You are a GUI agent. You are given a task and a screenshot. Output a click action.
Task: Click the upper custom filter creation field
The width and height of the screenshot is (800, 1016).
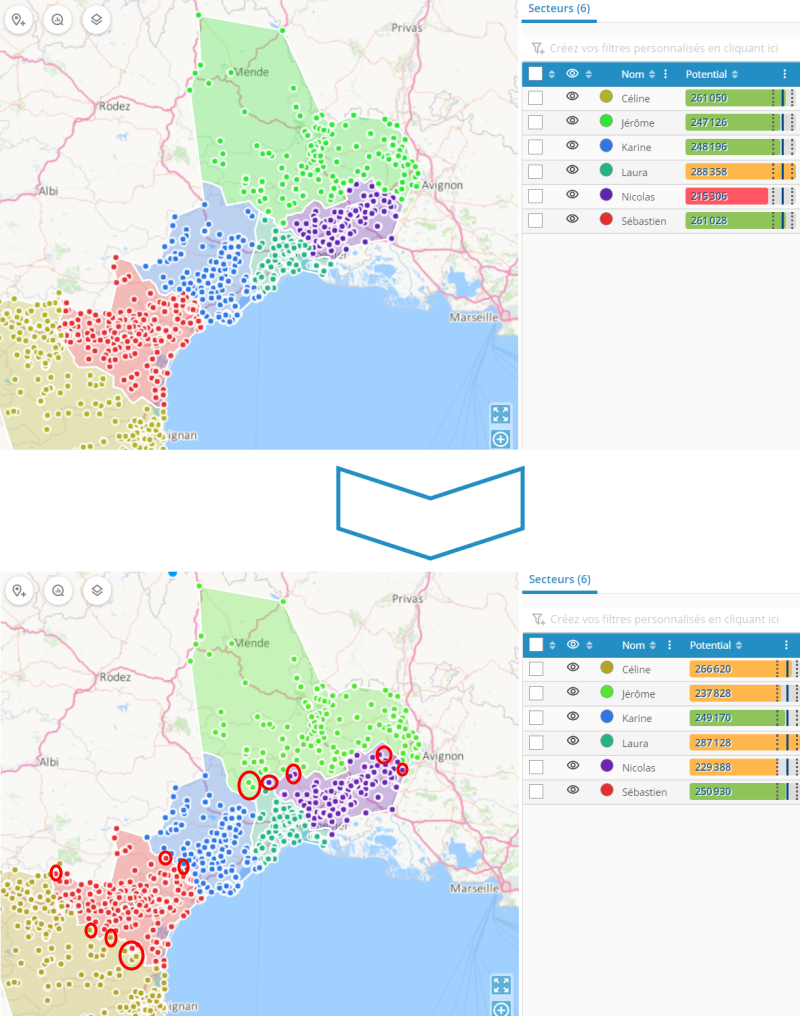(x=663, y=47)
